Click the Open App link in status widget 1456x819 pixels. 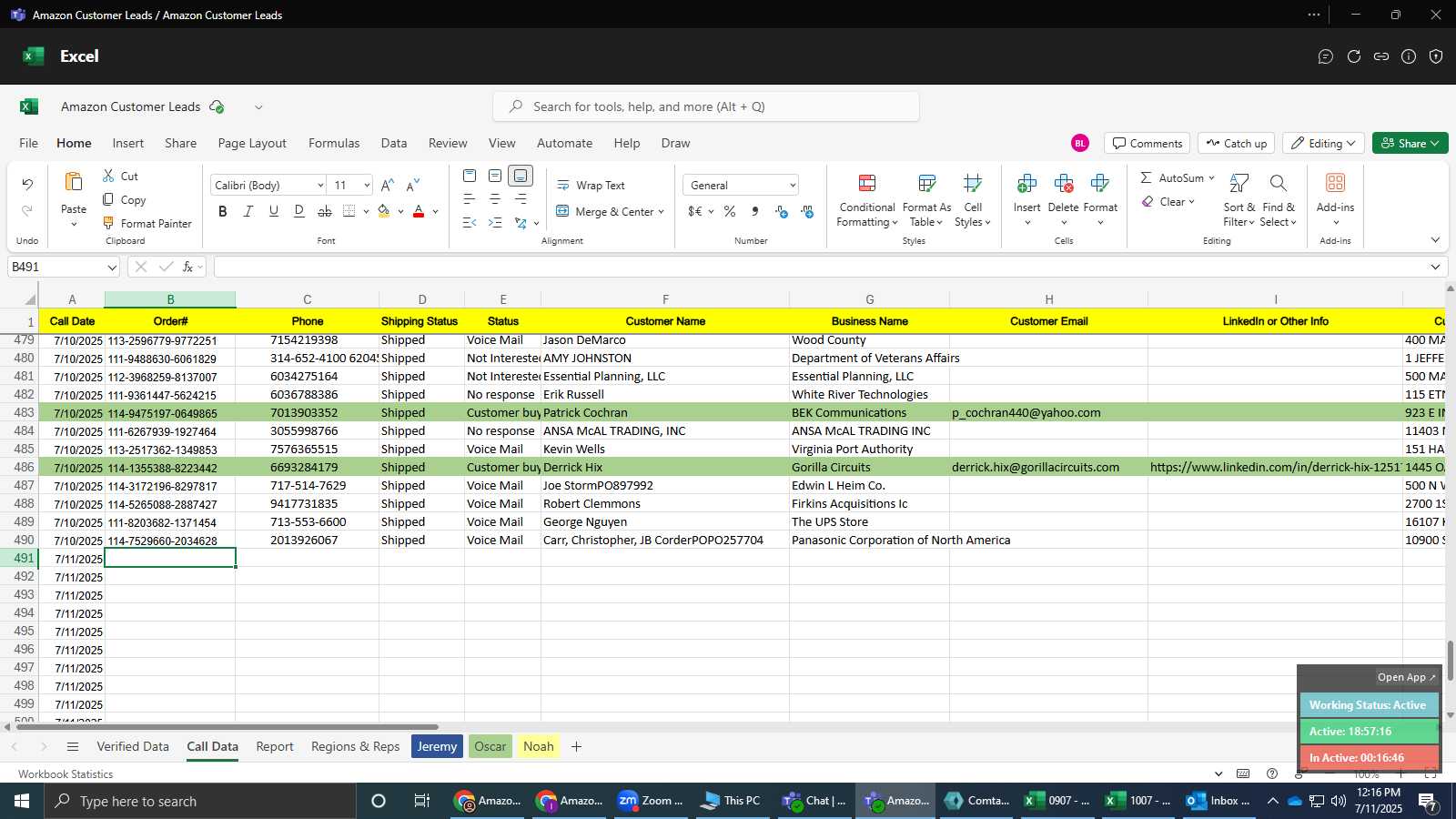[1406, 677]
